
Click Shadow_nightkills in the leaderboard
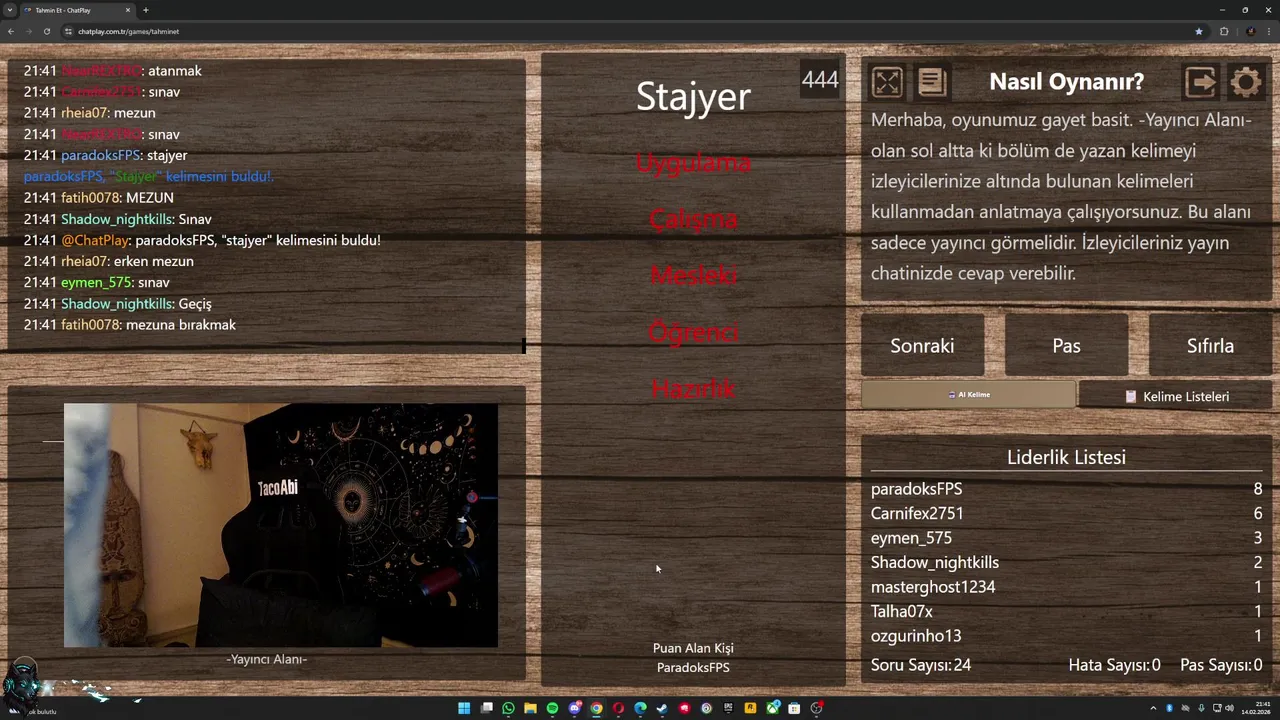tap(935, 562)
